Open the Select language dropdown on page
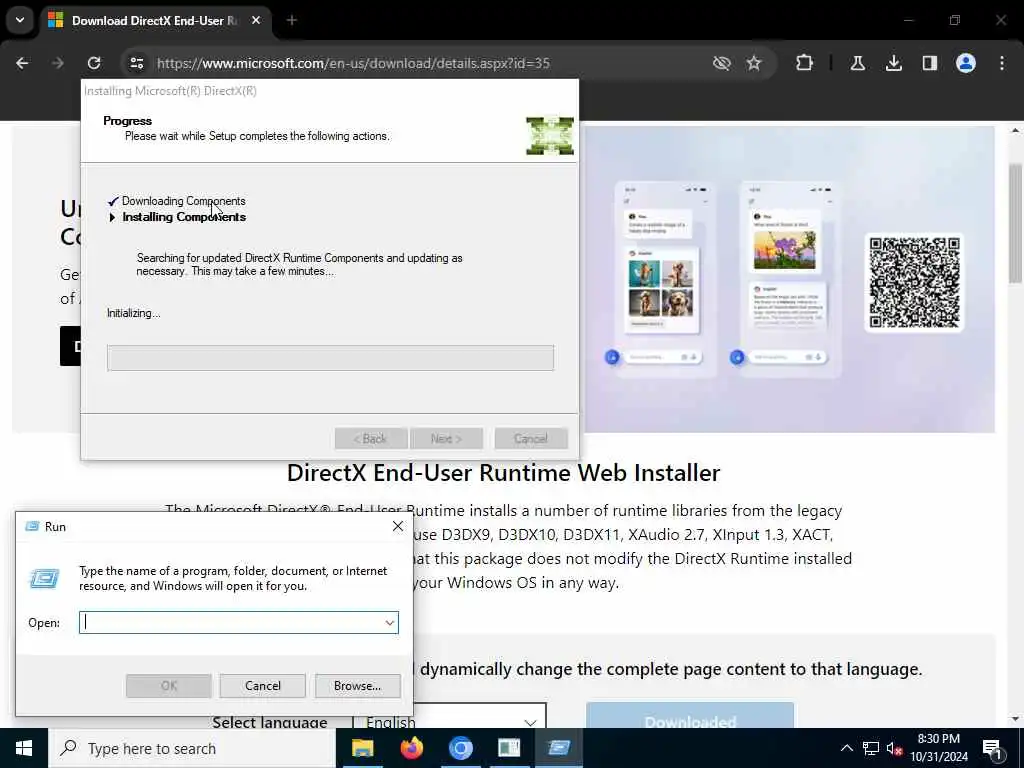Viewport: 1024px width, 768px height. [449, 718]
